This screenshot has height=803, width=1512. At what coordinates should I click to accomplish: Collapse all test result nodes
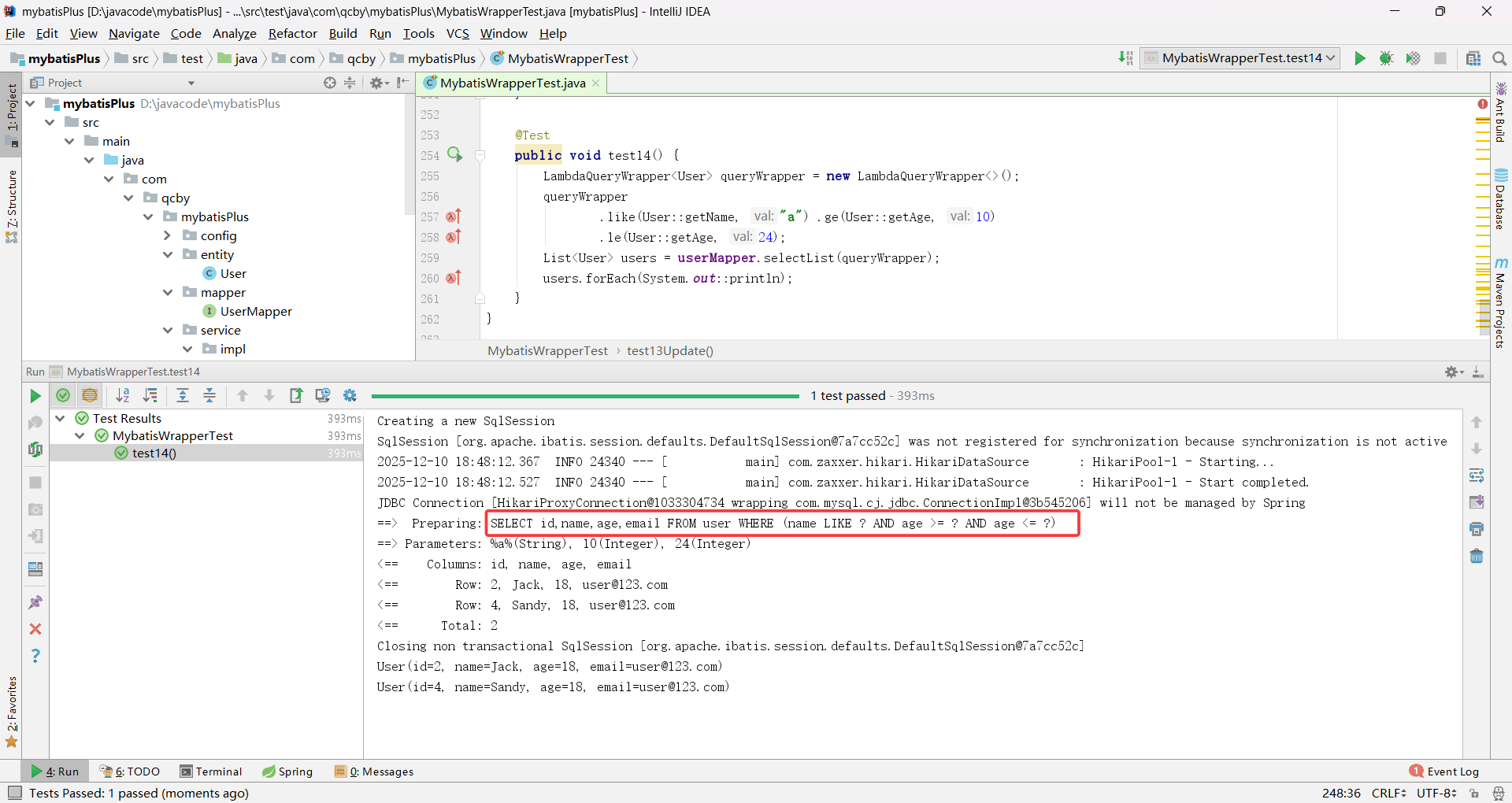(209, 396)
